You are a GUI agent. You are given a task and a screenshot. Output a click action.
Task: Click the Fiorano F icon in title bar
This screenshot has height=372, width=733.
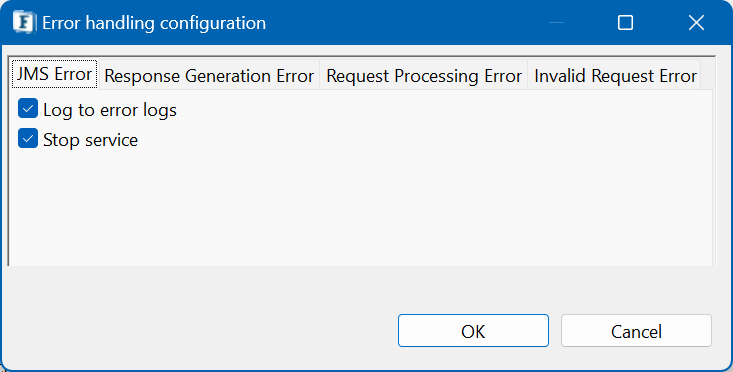pyautogui.click(x=23, y=22)
